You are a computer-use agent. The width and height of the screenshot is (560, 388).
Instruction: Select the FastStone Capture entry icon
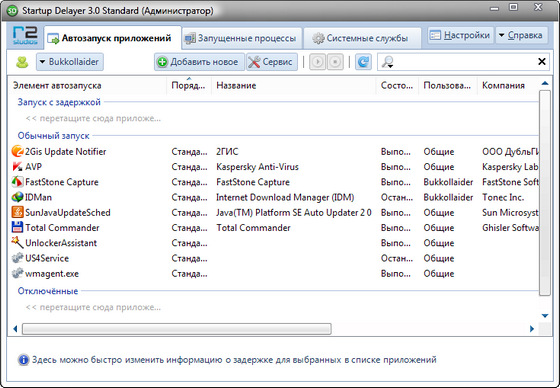17,182
